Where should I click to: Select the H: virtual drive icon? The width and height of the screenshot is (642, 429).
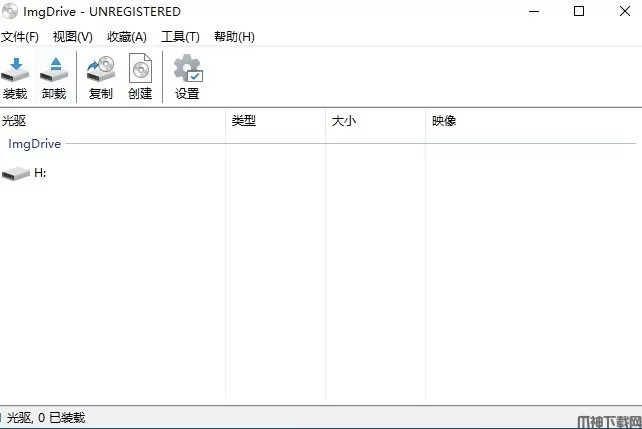[x=16, y=174]
